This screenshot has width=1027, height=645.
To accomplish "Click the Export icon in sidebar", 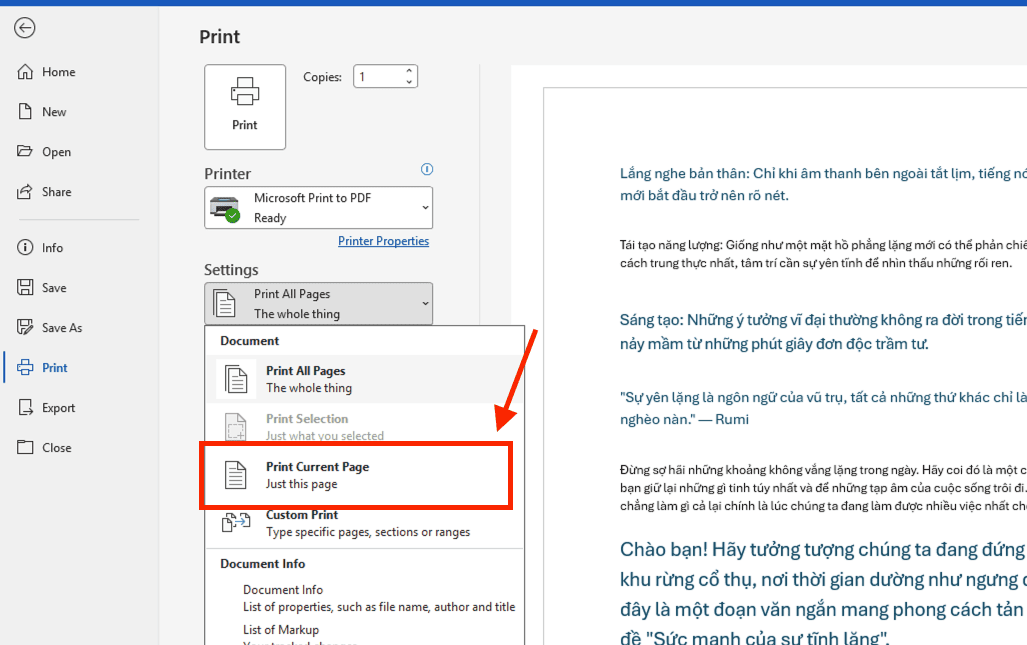I will pos(25,407).
